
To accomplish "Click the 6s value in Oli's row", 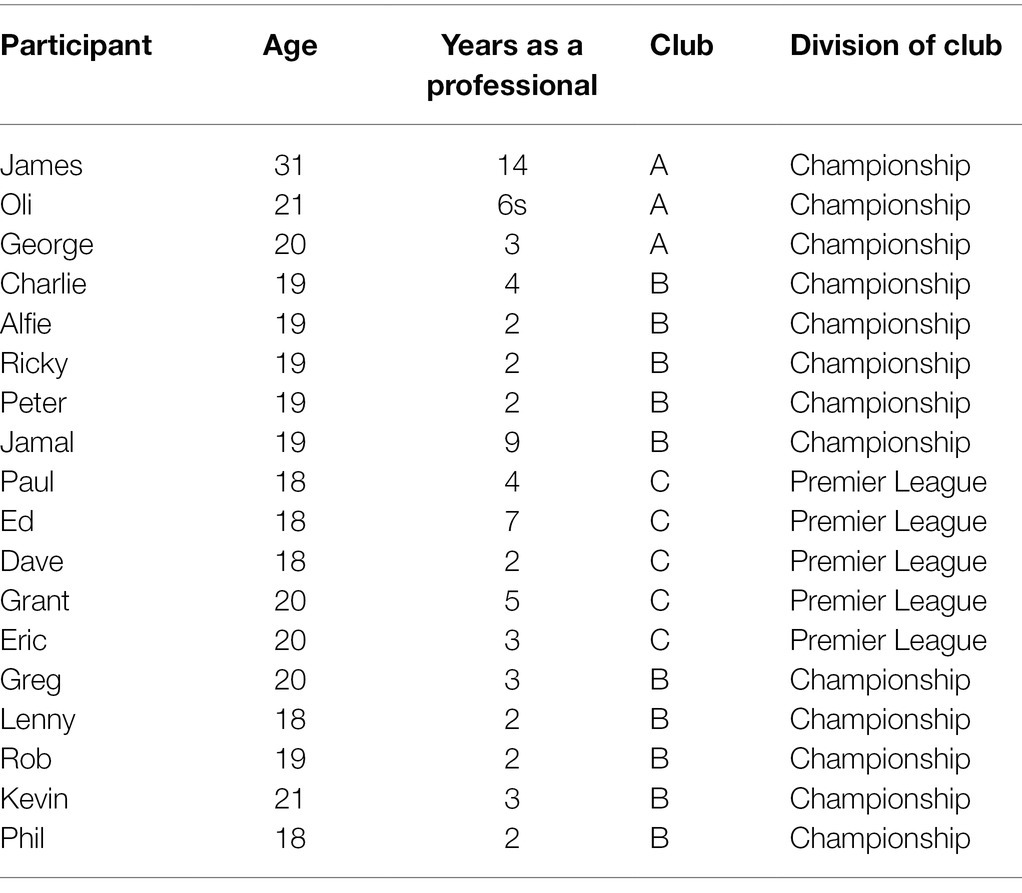I will pyautogui.click(x=512, y=205).
